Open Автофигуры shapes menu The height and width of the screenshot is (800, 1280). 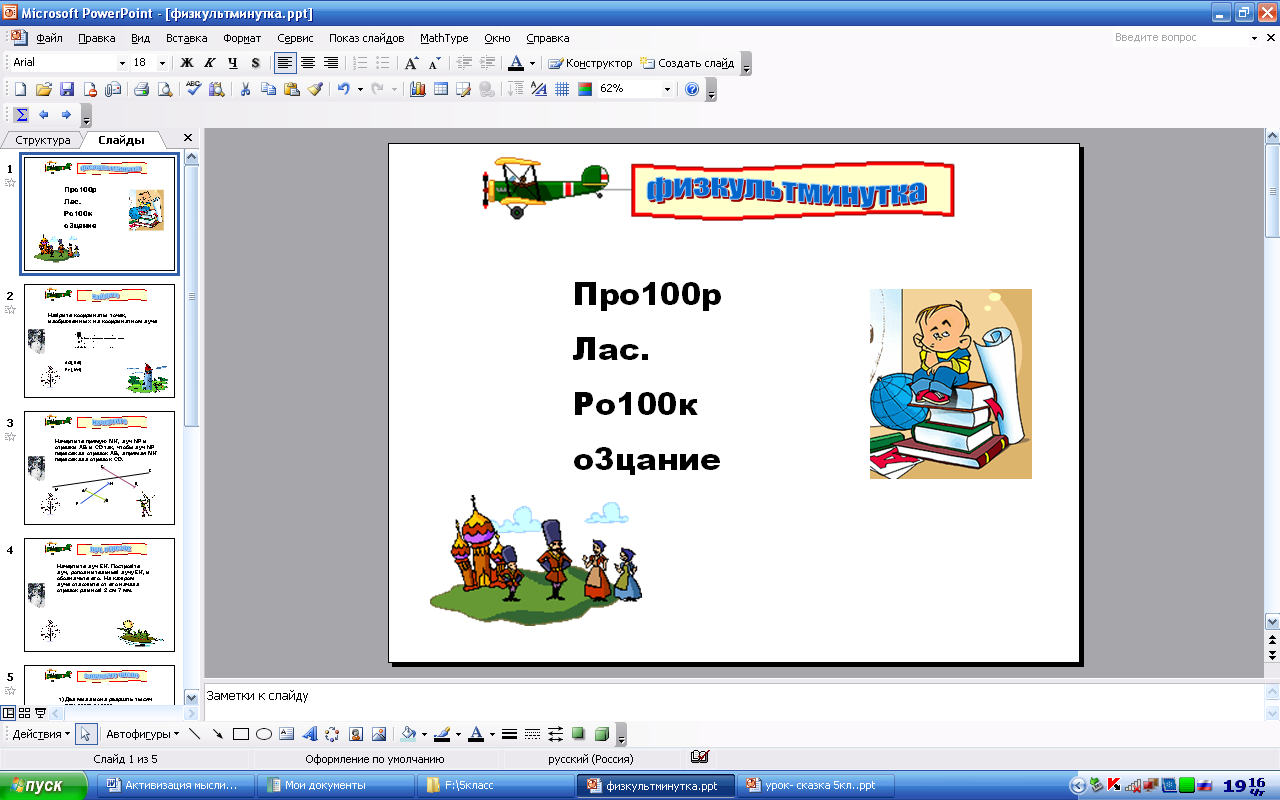(143, 734)
